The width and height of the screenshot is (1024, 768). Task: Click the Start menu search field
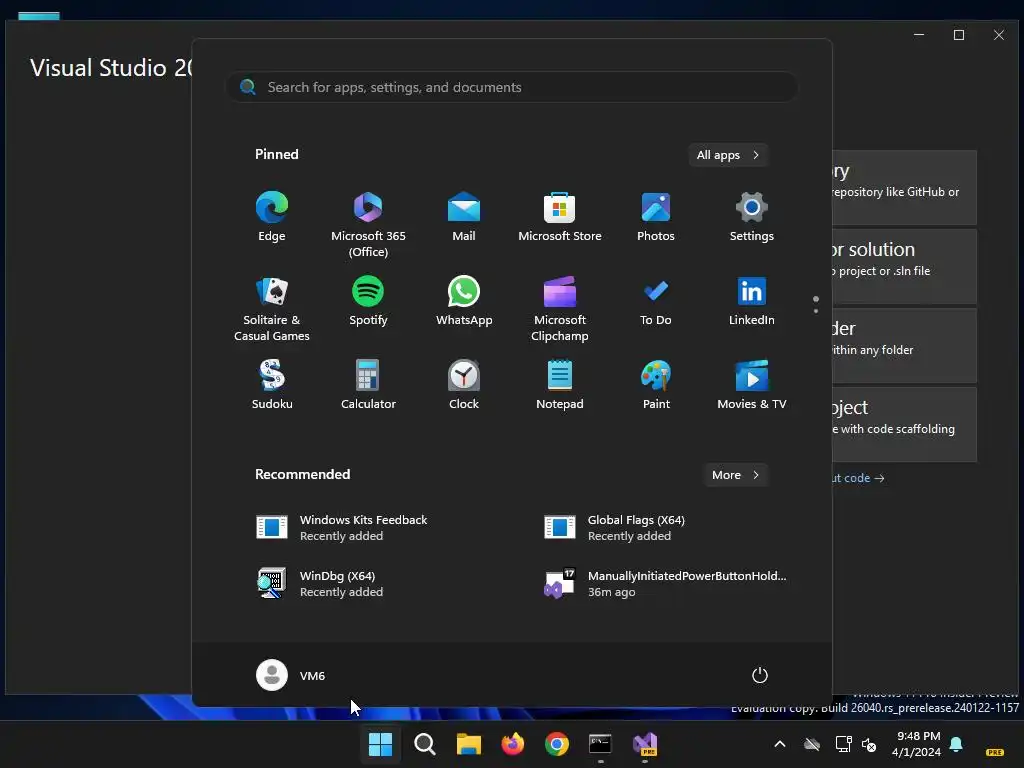click(x=512, y=88)
